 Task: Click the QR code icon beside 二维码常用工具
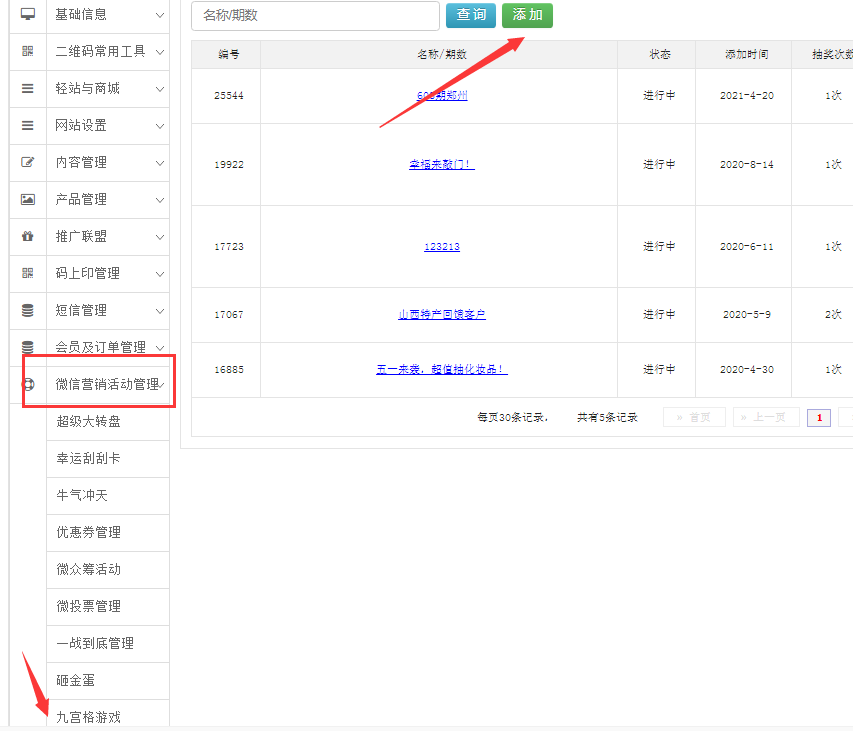(28, 52)
